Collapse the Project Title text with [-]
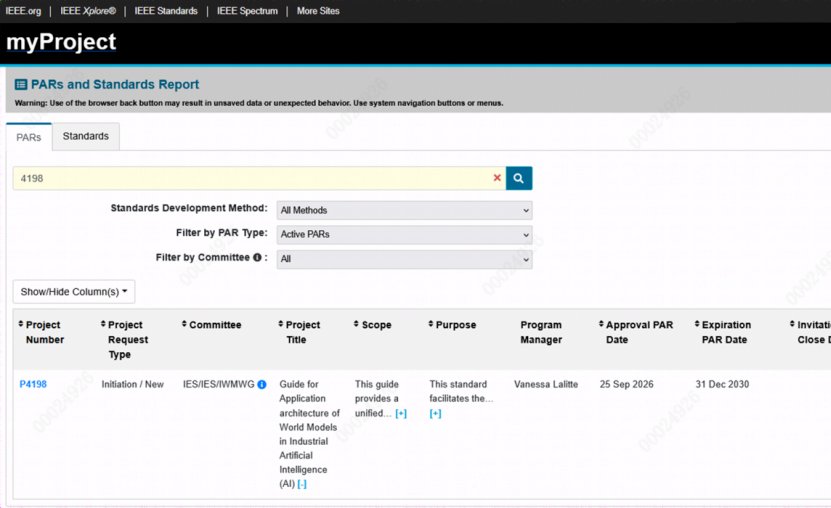 [x=302, y=484]
